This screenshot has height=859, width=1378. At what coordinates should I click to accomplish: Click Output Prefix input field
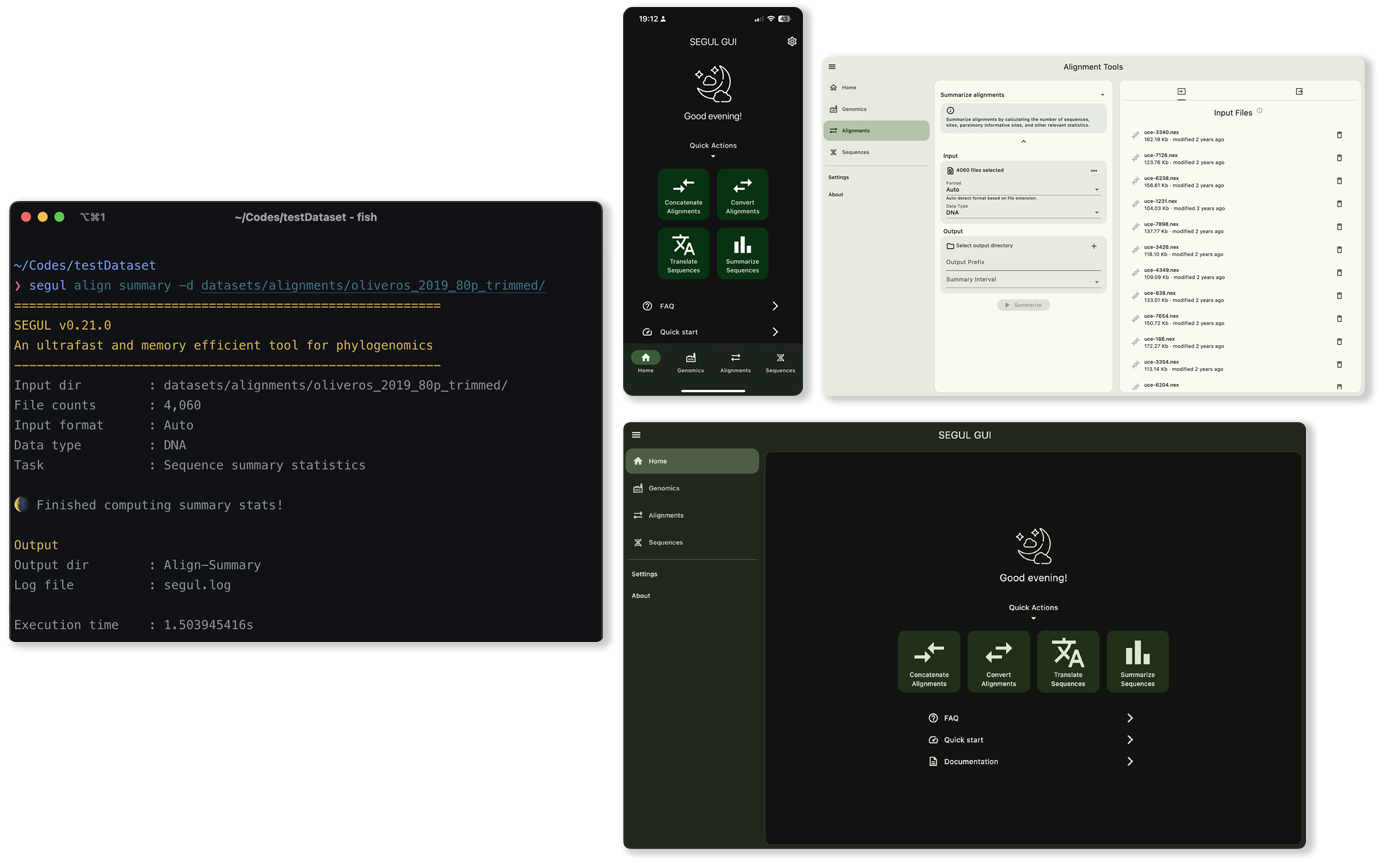(x=1023, y=262)
